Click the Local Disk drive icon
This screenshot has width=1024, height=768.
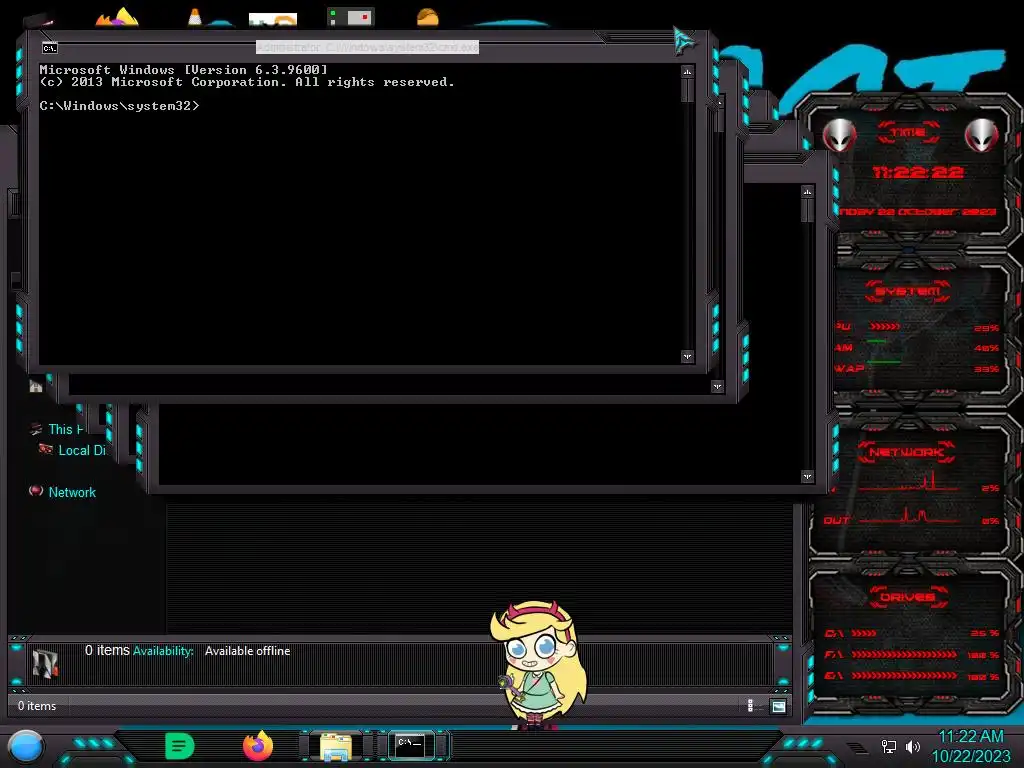(46, 449)
